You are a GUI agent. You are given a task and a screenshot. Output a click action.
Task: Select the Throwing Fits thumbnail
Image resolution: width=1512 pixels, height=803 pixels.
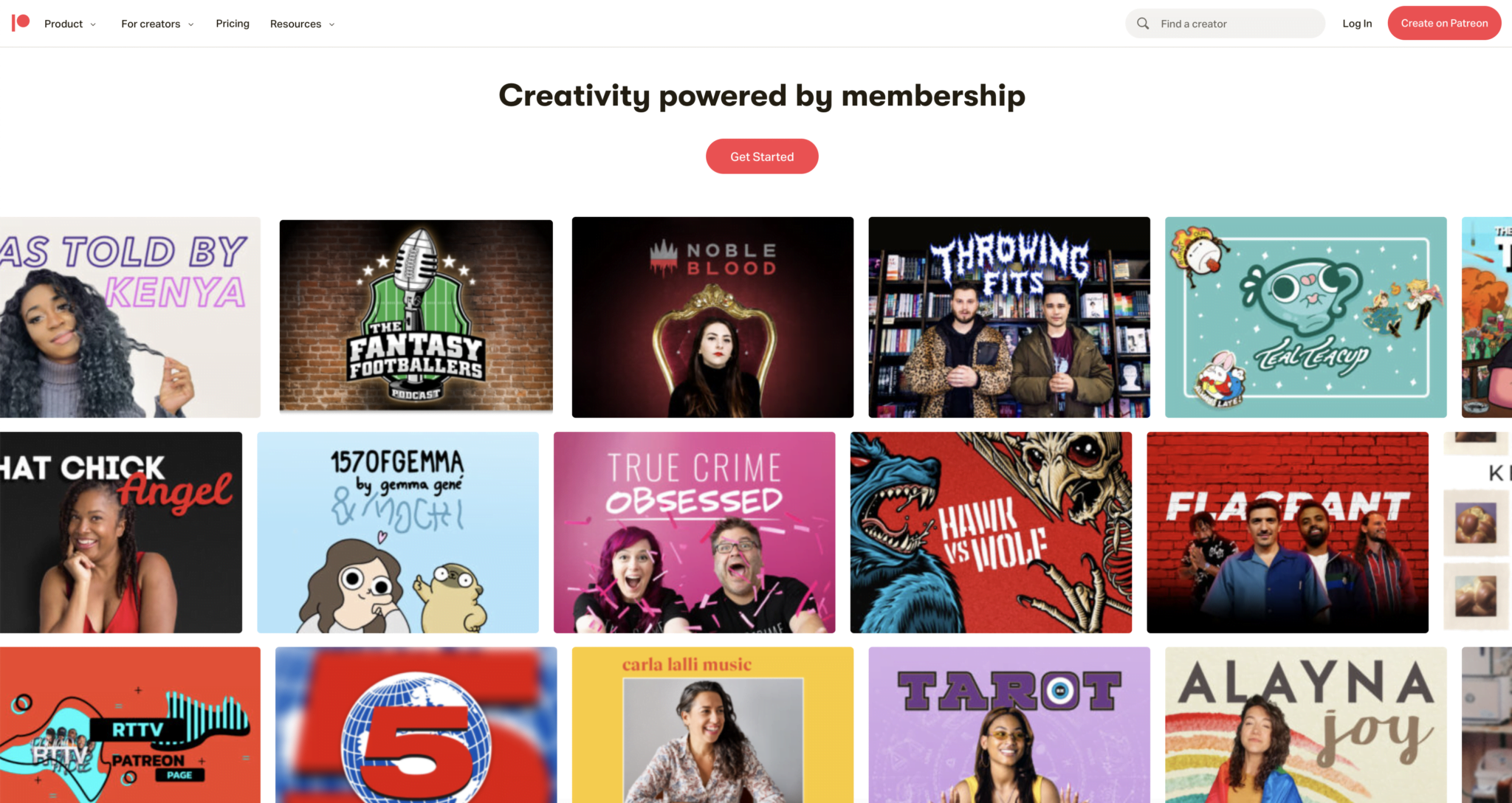point(1009,317)
